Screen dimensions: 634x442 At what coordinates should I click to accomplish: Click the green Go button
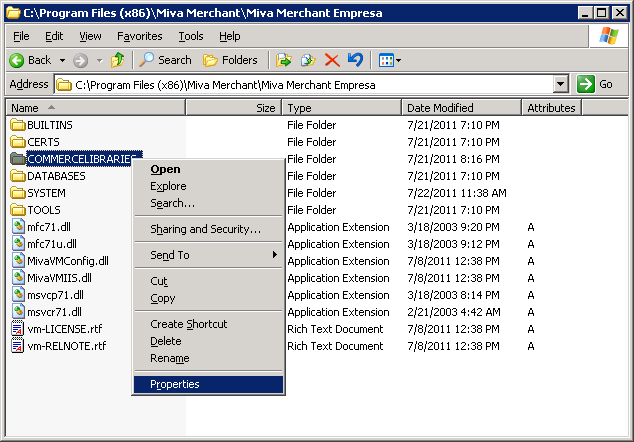pos(596,84)
